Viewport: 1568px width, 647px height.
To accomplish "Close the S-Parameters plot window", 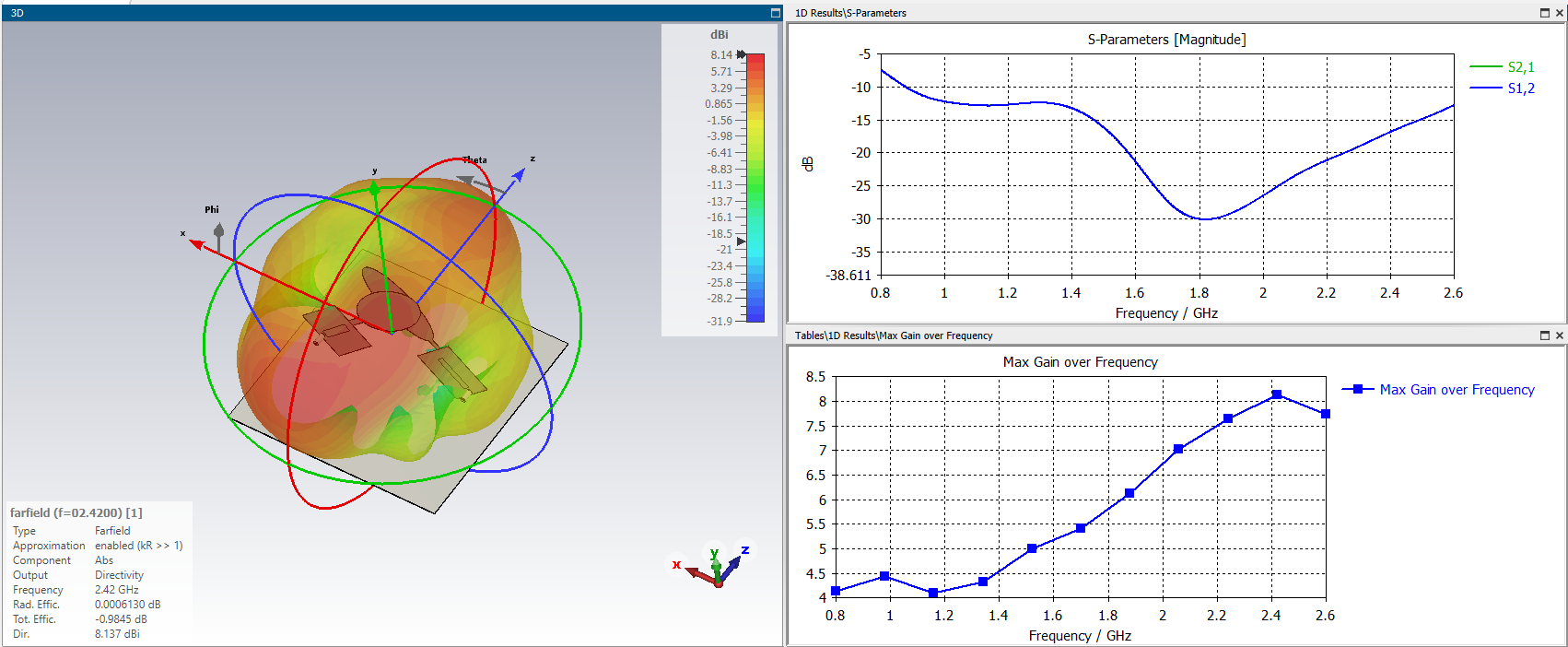I will click(x=1560, y=13).
